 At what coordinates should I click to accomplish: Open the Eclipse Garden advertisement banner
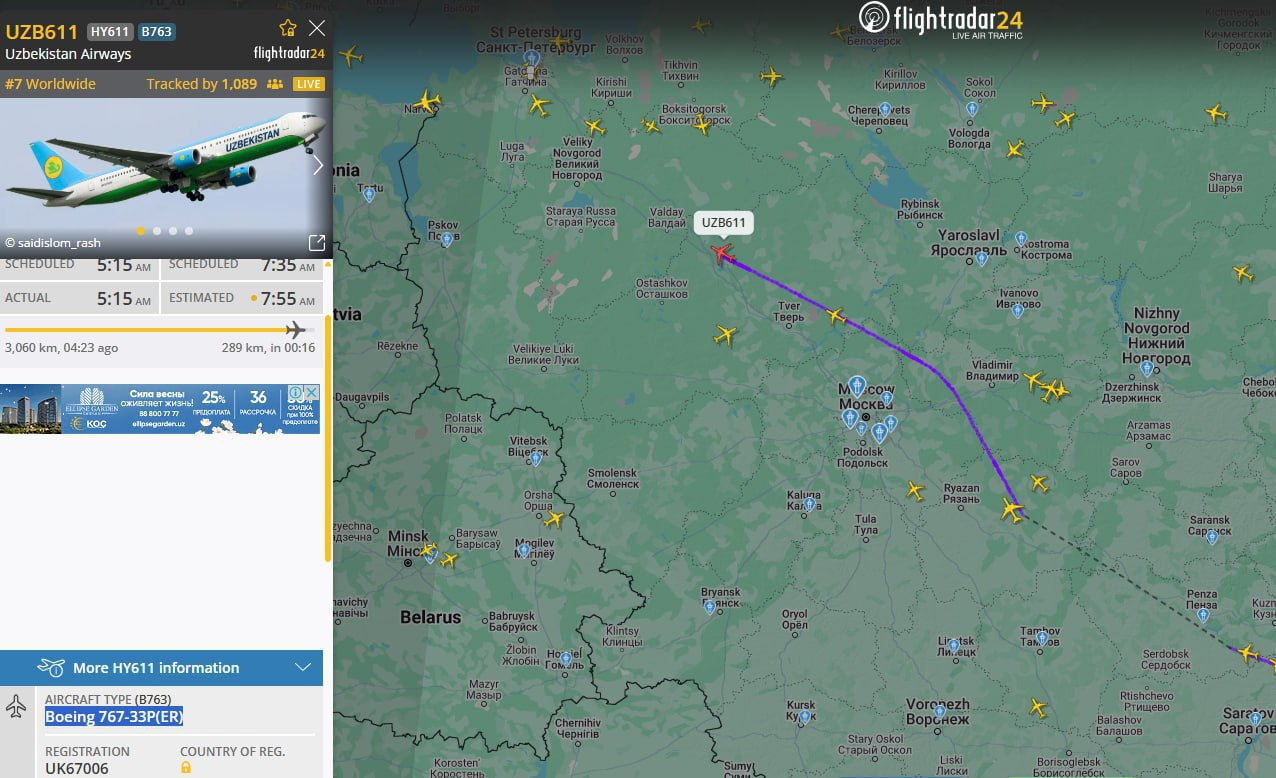[x=160, y=409]
